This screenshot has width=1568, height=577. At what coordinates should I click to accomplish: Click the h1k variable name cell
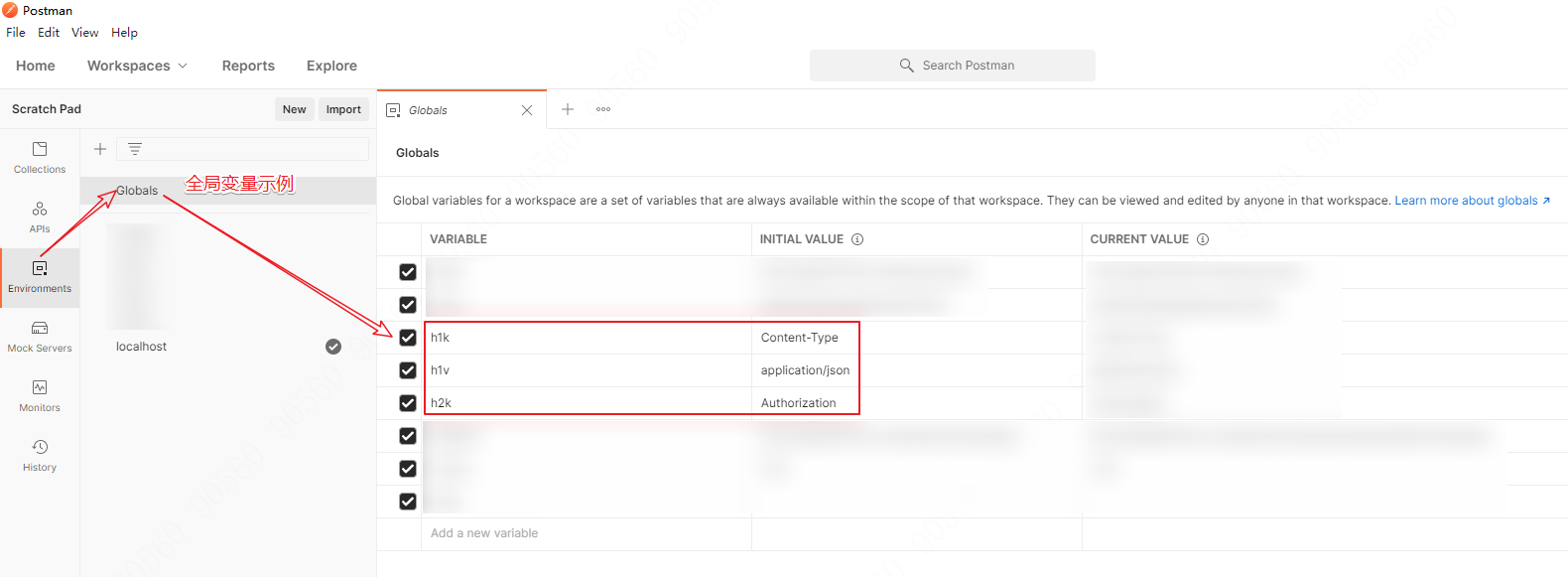(x=587, y=338)
